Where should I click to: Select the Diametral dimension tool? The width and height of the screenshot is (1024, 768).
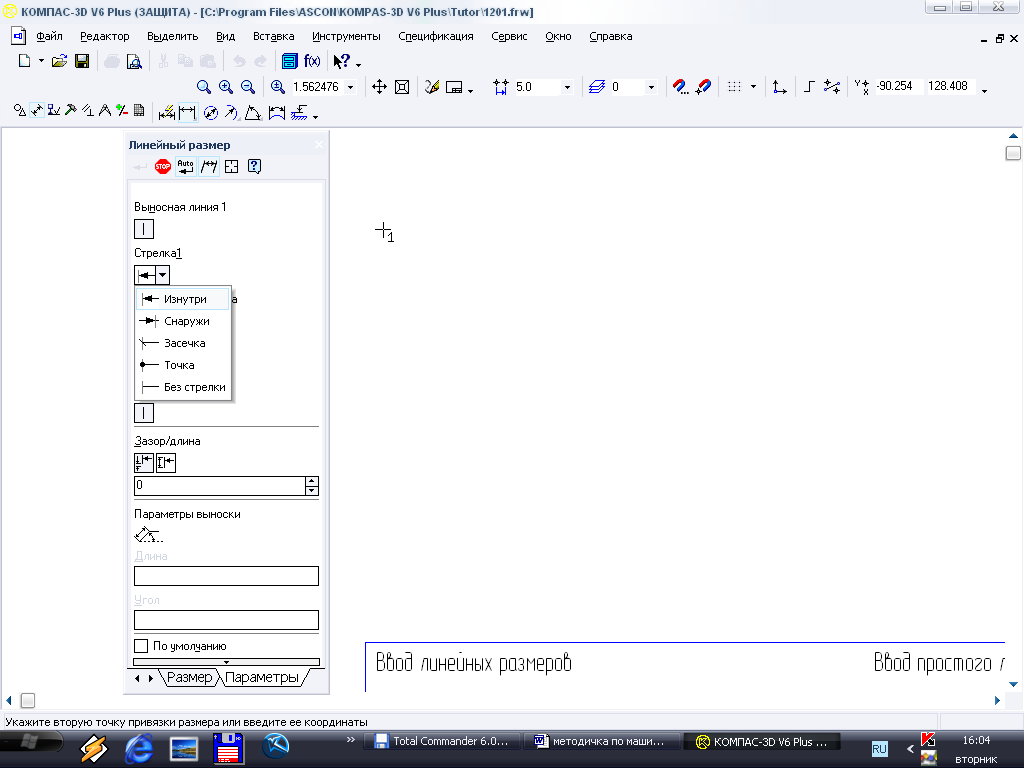pos(211,113)
